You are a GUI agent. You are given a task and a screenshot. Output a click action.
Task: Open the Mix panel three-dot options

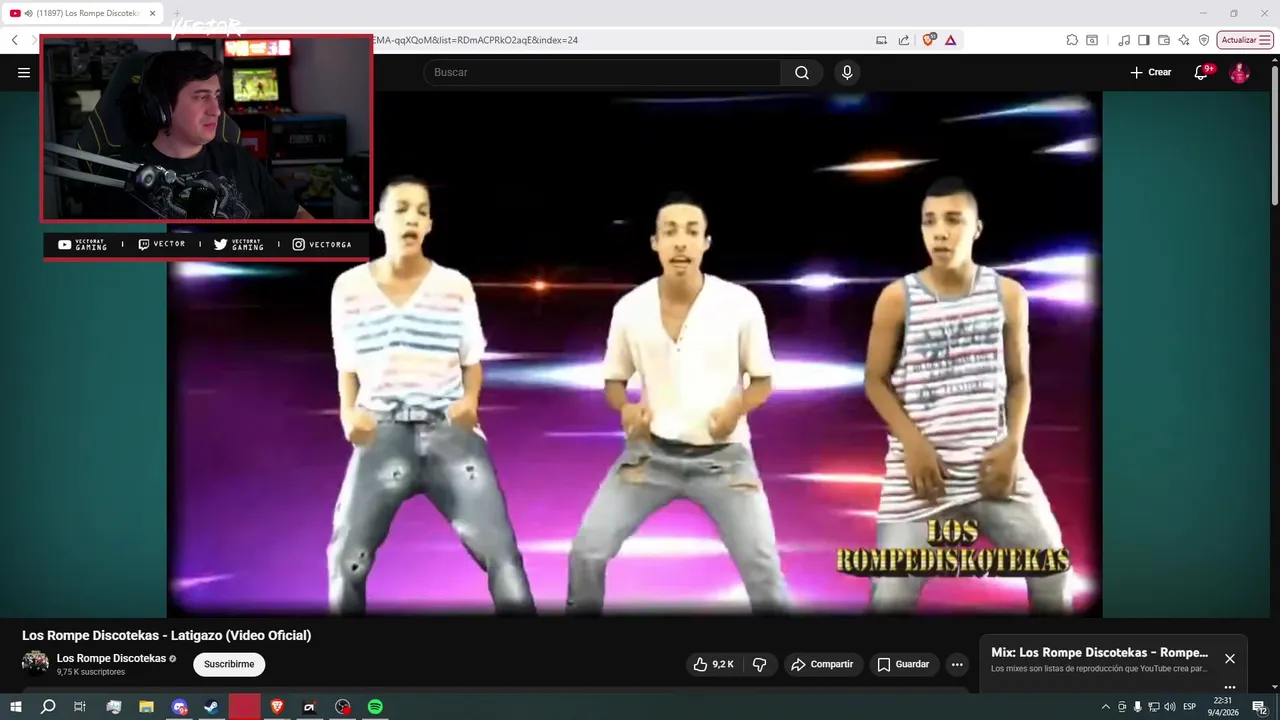[1230, 687]
